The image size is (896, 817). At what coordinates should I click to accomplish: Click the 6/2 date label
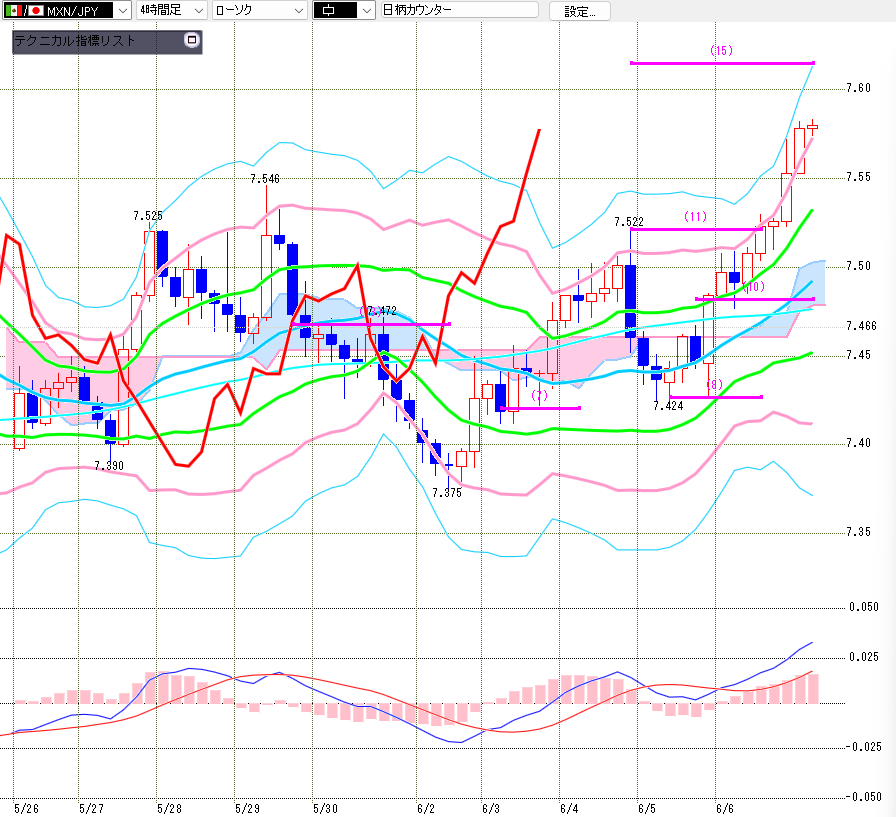[x=426, y=808]
